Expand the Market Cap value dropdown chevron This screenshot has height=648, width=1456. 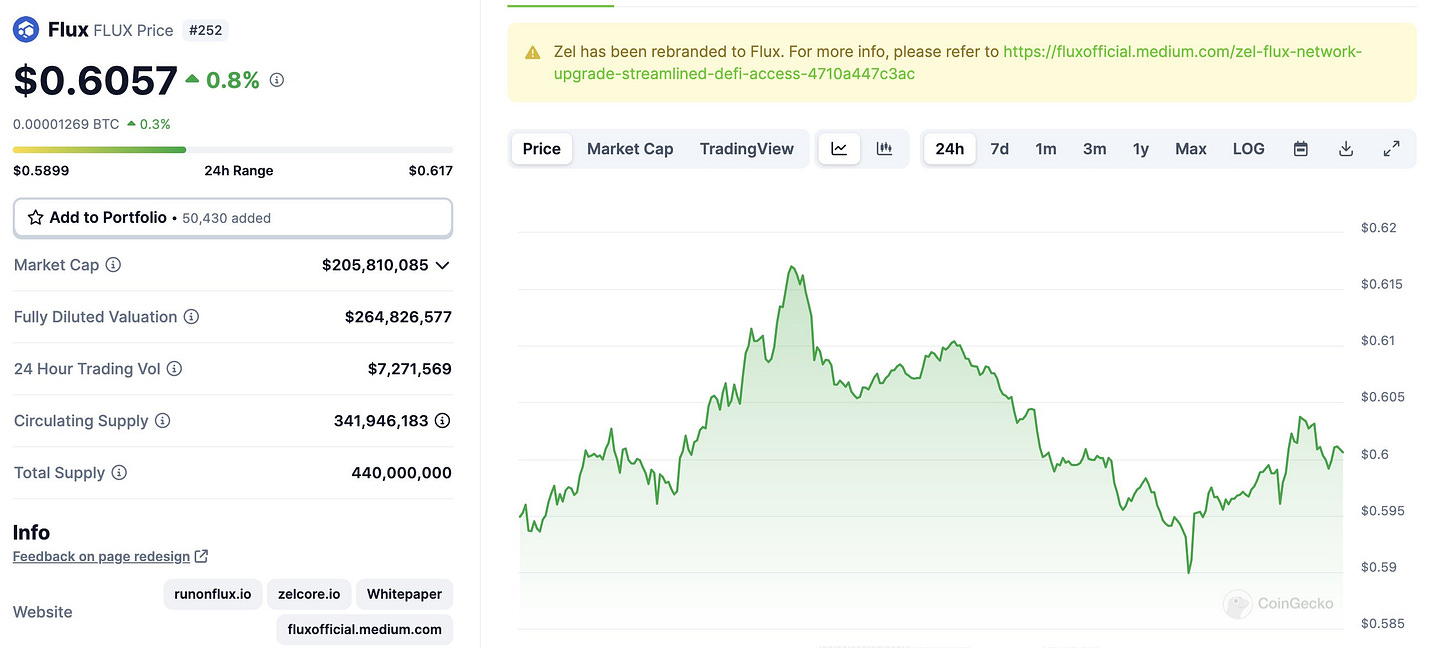point(442,265)
